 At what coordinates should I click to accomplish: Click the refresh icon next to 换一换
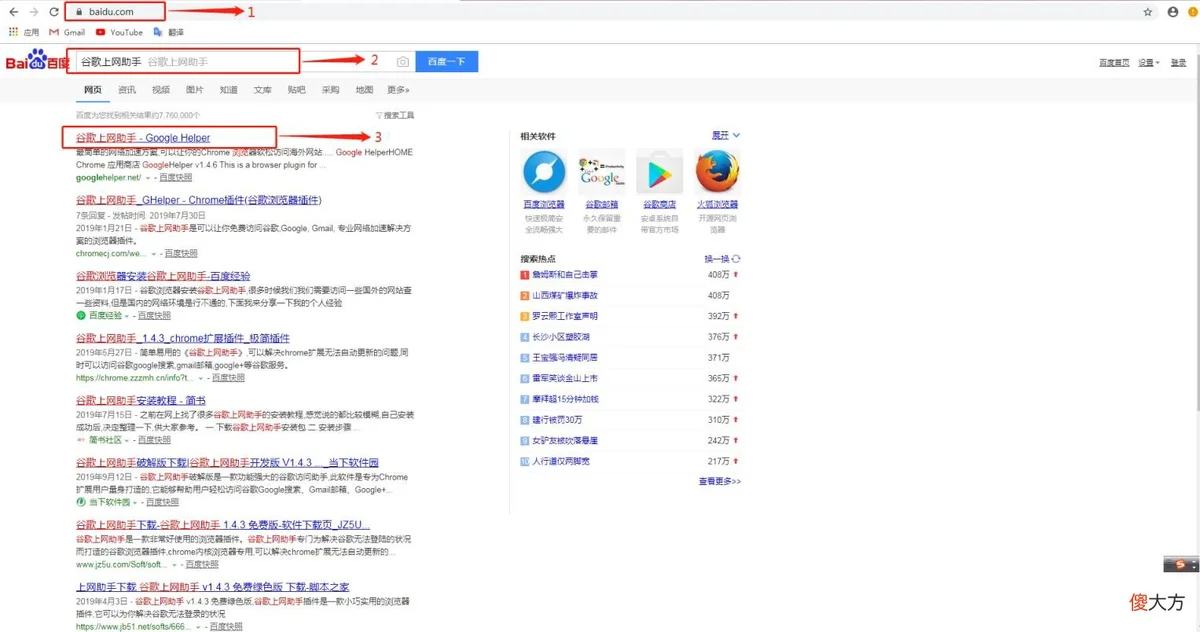(736, 259)
